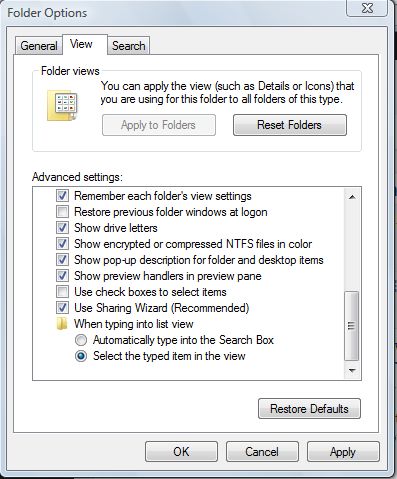Uncheck Use Sharing Wizard (Recommended)
Screen dimensions: 397x479
(62, 308)
